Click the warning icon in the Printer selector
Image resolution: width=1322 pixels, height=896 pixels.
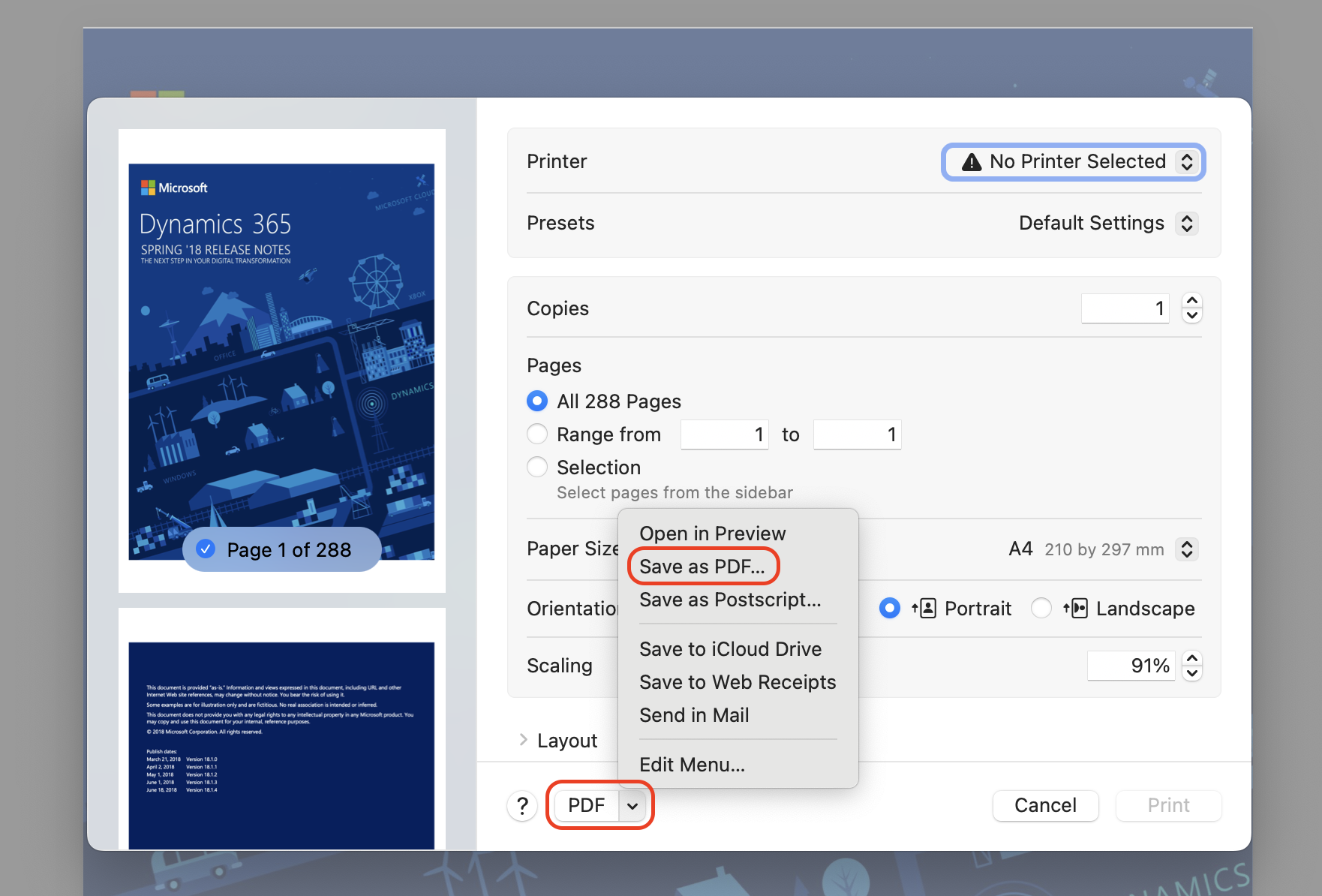click(x=972, y=161)
